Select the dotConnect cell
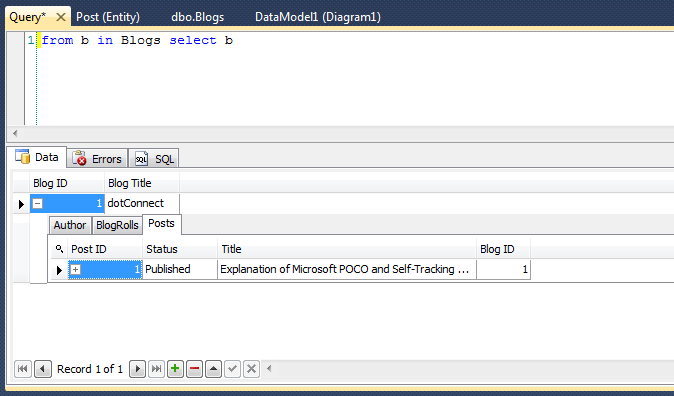 pos(142,203)
